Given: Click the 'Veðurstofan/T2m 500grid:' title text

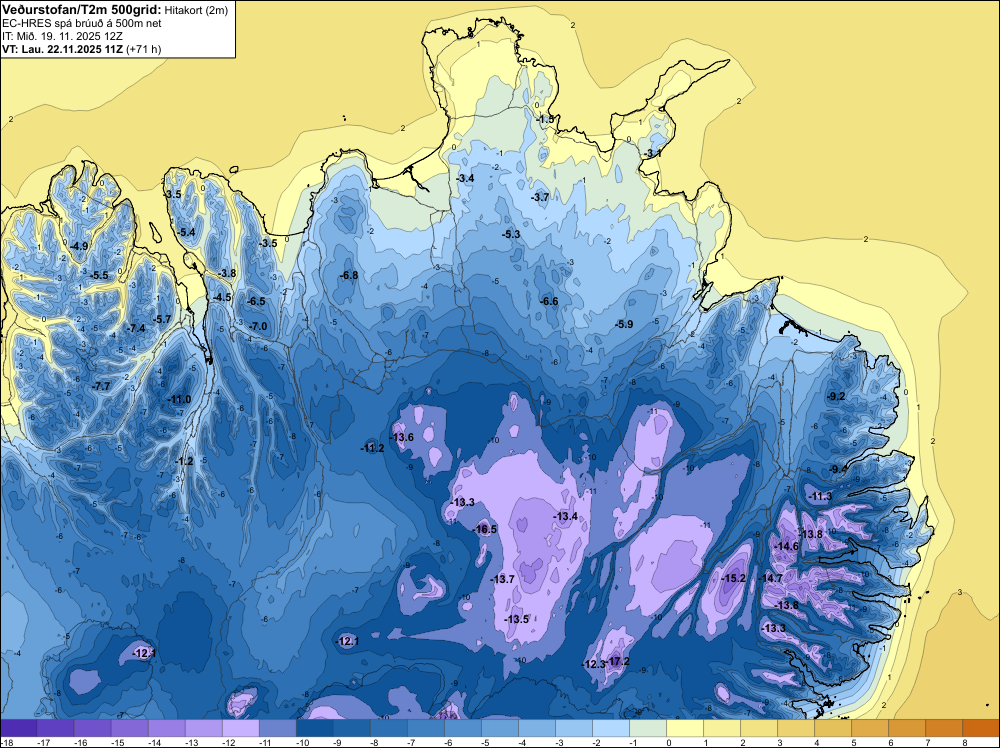Looking at the screenshot, I should (82, 10).
